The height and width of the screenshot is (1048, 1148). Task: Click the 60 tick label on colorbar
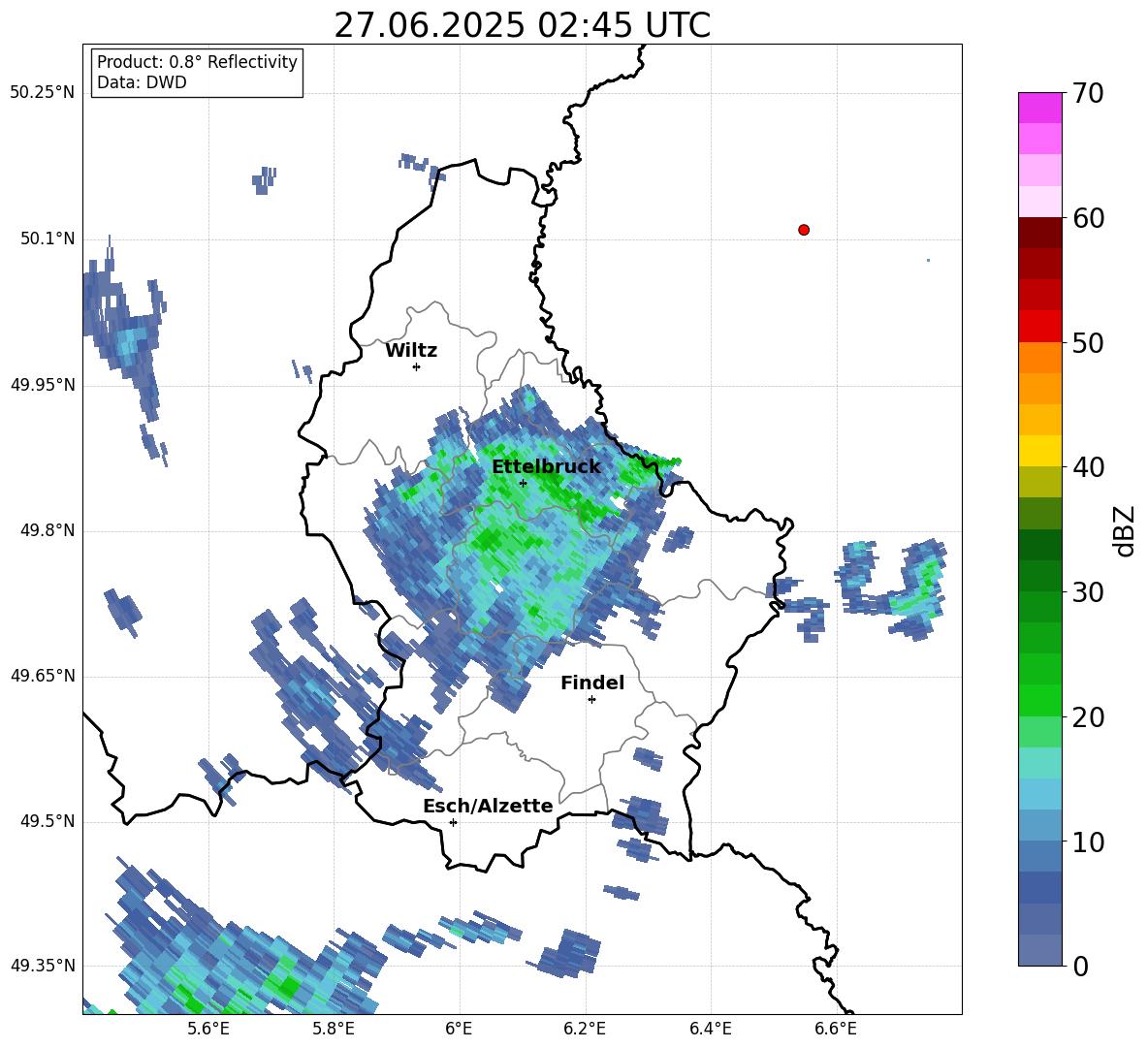(1088, 218)
